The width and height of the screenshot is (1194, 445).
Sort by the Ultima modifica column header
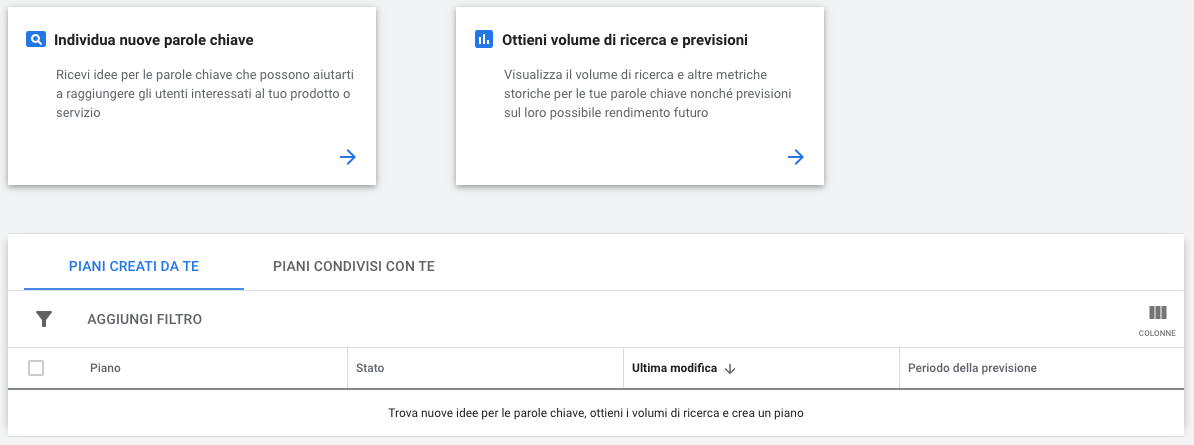coord(675,368)
